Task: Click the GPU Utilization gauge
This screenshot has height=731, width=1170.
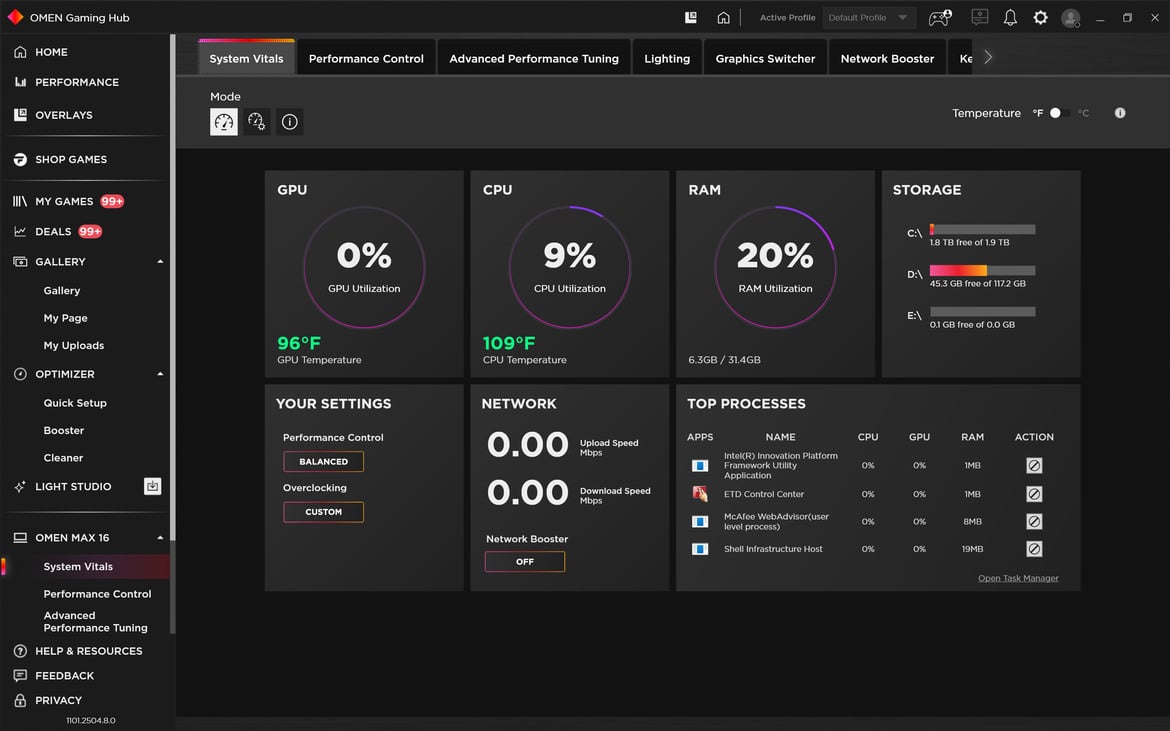Action: pyautogui.click(x=364, y=267)
